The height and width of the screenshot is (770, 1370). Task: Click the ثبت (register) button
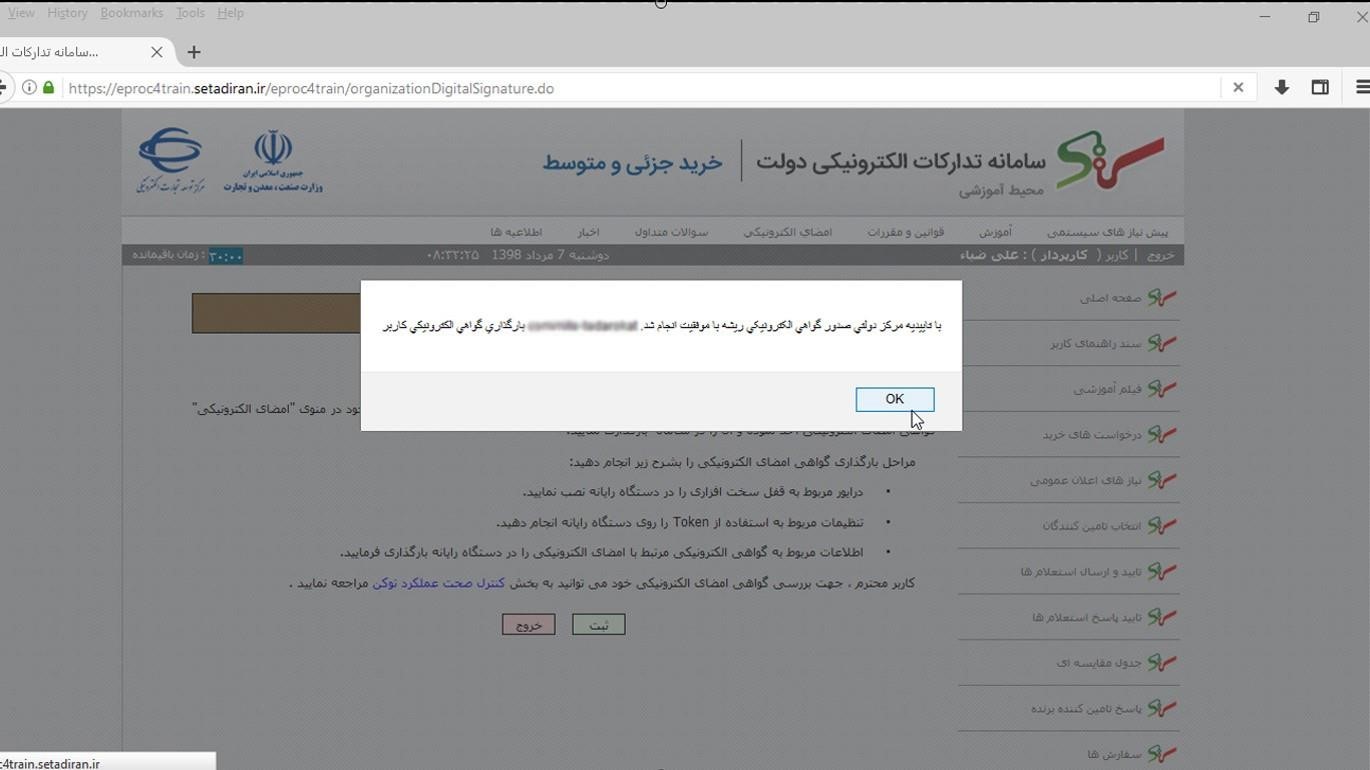598,625
